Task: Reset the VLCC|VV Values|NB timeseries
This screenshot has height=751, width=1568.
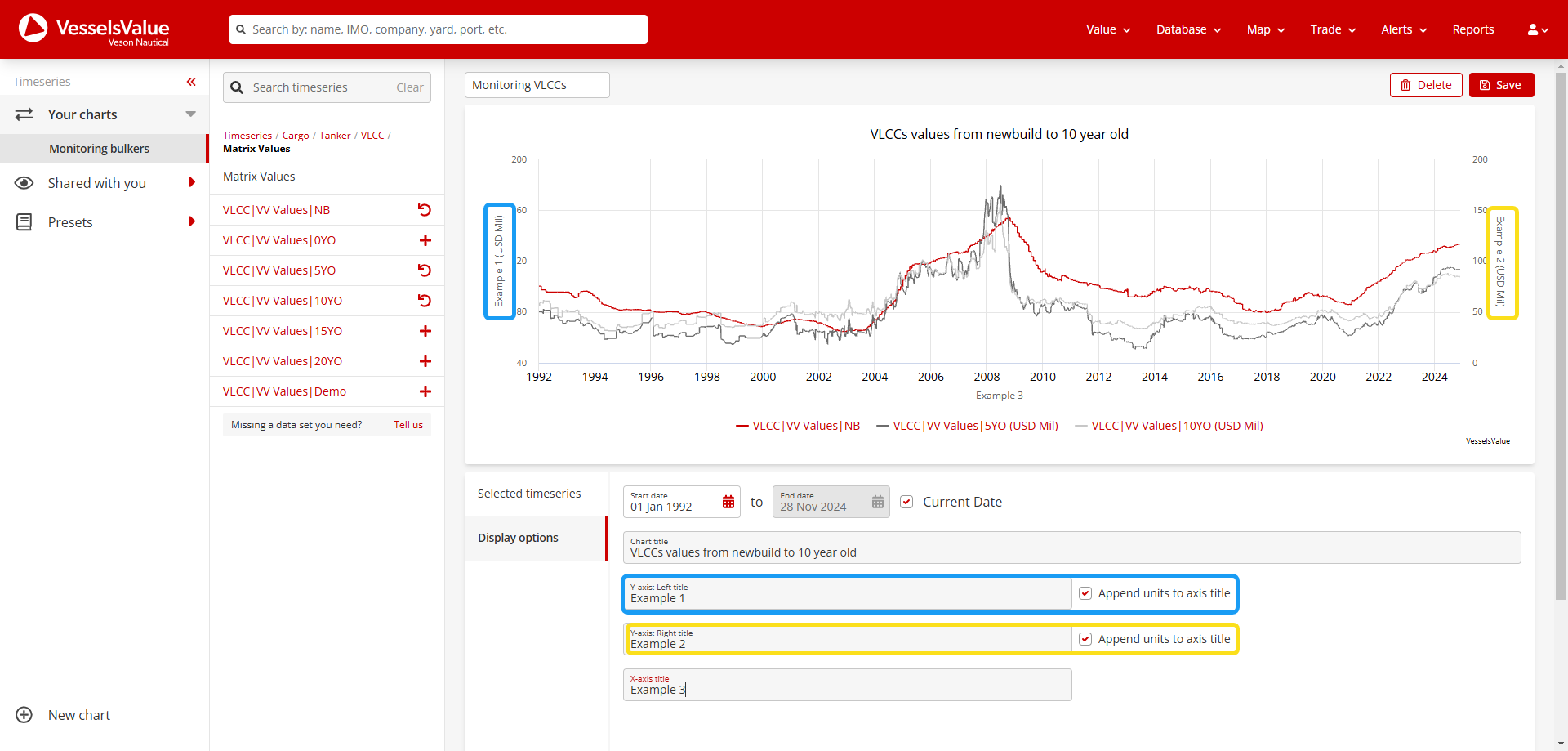Action: (425, 209)
